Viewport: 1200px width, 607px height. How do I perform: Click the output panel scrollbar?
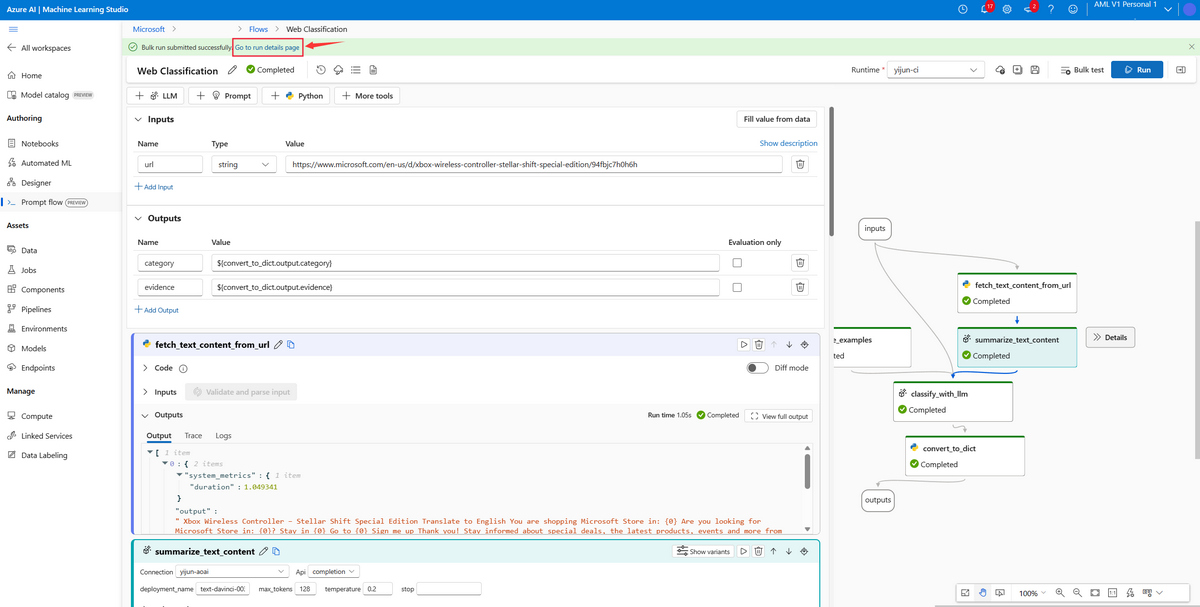pos(807,472)
